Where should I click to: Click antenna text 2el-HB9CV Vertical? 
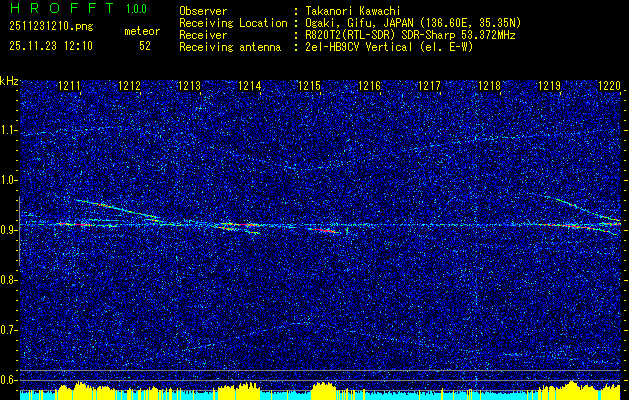(359, 47)
